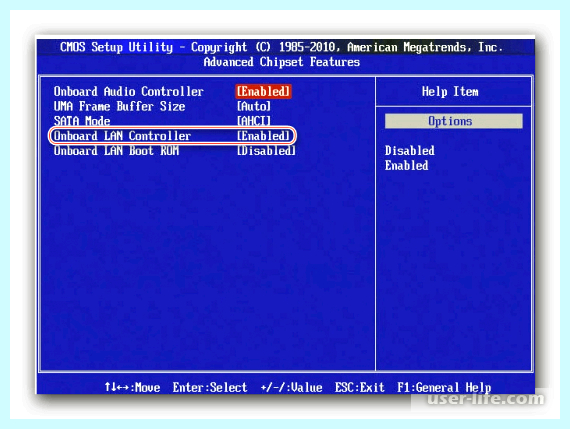This screenshot has height=429, width=570.
Task: Change the Onboard Audio Controller [Enabled] value
Action: click(264, 92)
